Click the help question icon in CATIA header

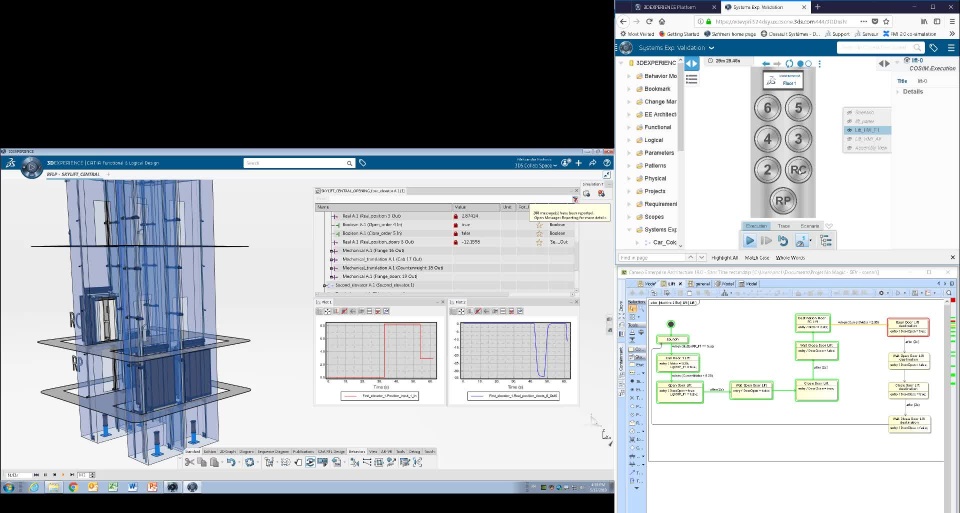(x=607, y=163)
